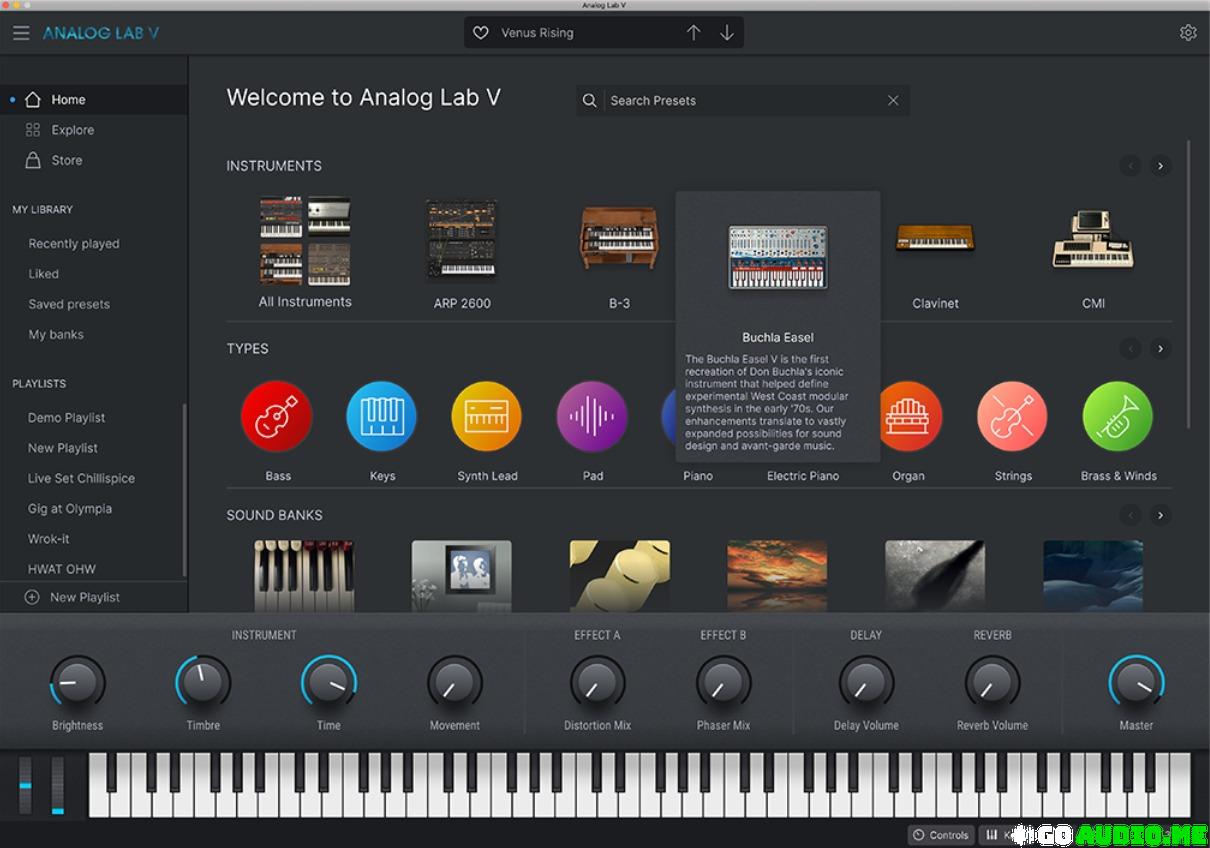Go to the Home section
This screenshot has width=1210, height=848.
pos(94,100)
